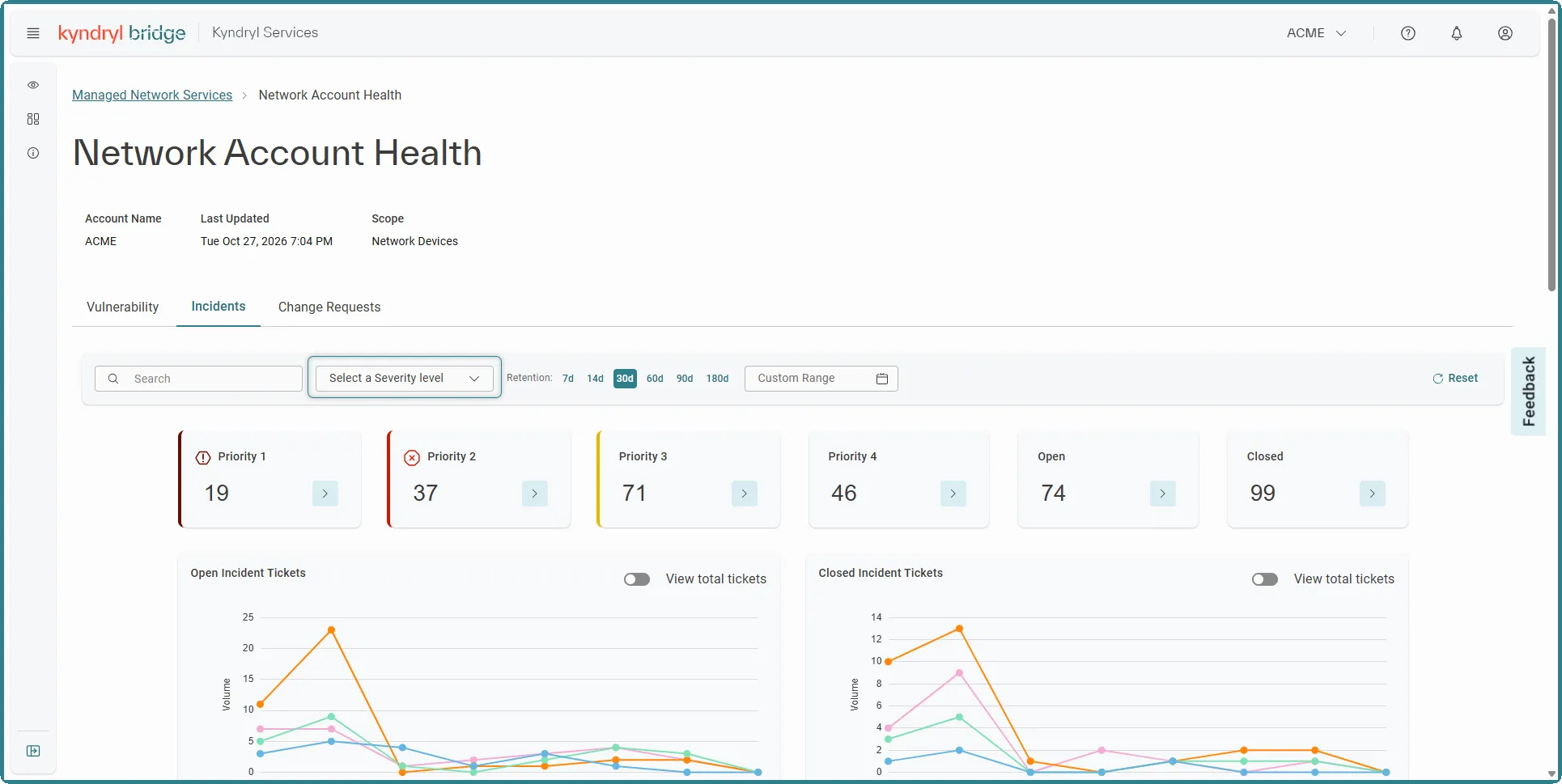Open the Open tickets details arrow
This screenshot has height=784, width=1562.
(1163, 494)
